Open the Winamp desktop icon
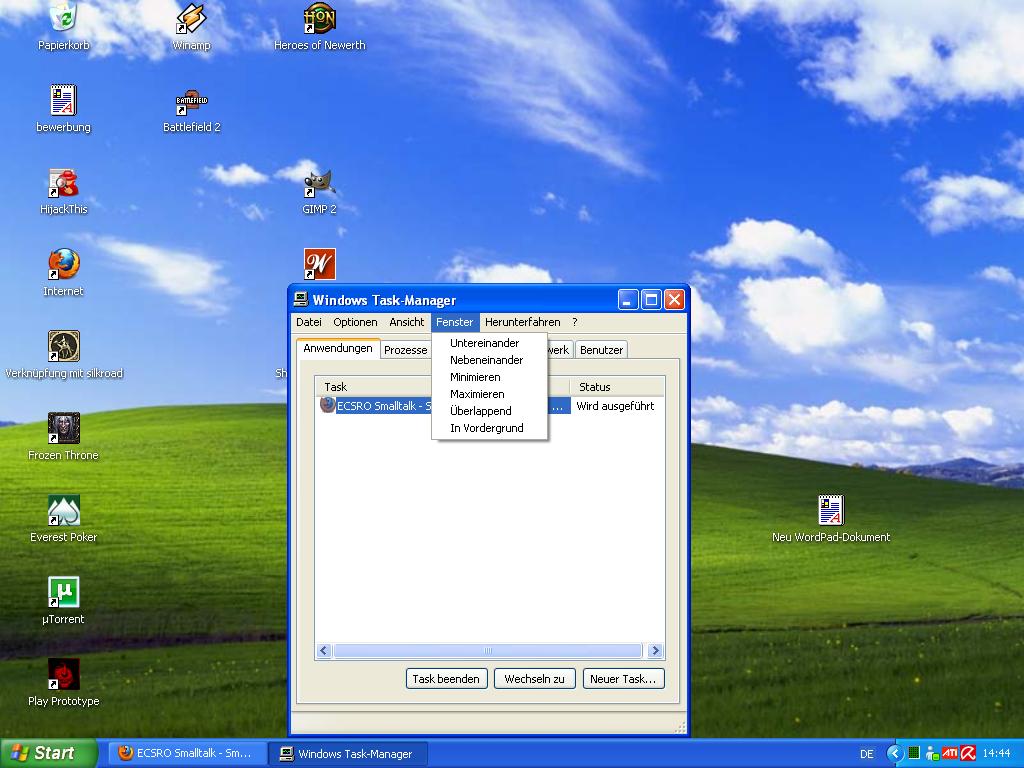1024x768 pixels. tap(191, 19)
